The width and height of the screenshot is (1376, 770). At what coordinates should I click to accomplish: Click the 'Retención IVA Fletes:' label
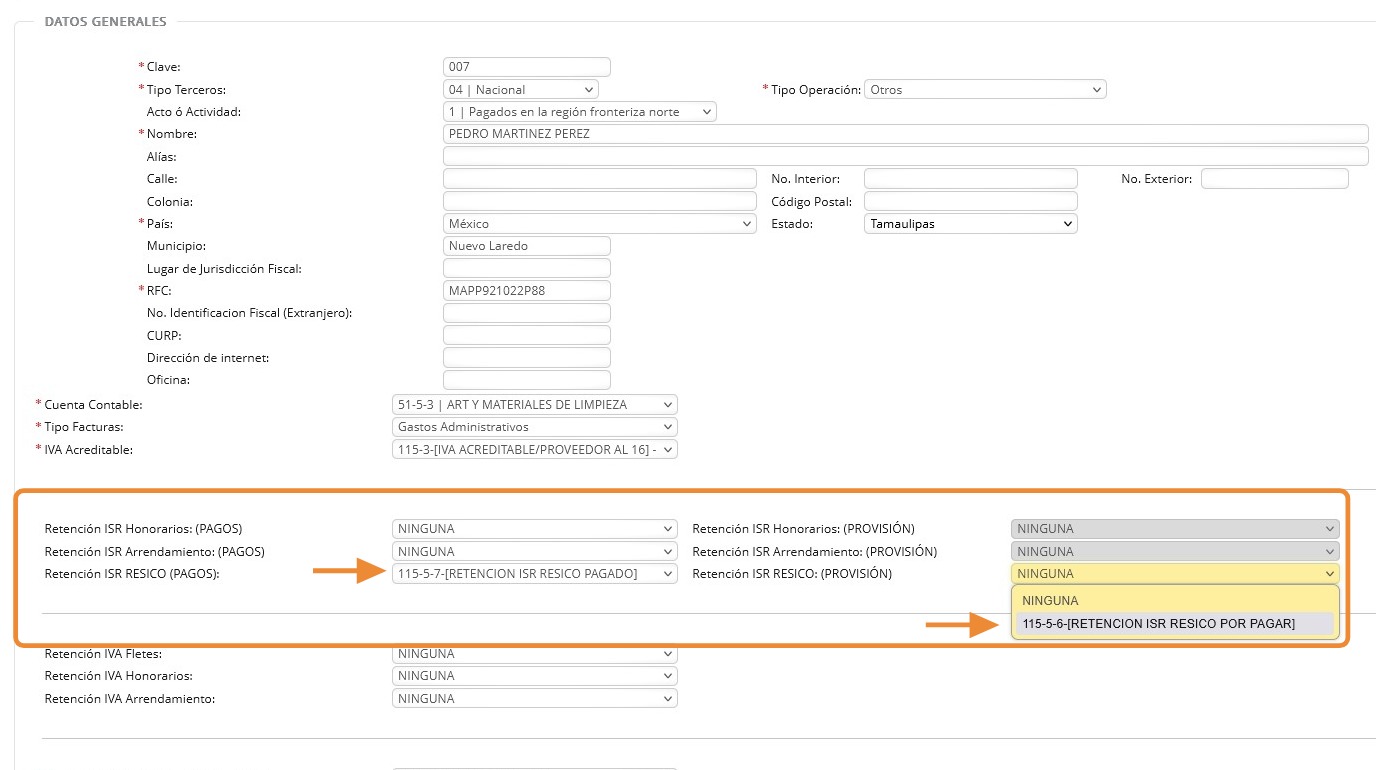coord(103,654)
